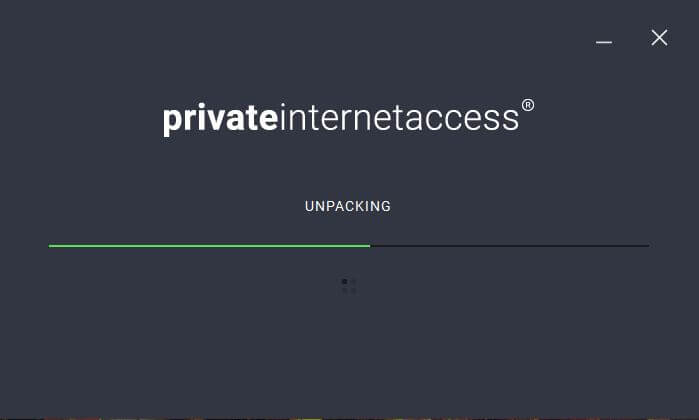Click blank space between logo and UNPACKING

click(348, 169)
